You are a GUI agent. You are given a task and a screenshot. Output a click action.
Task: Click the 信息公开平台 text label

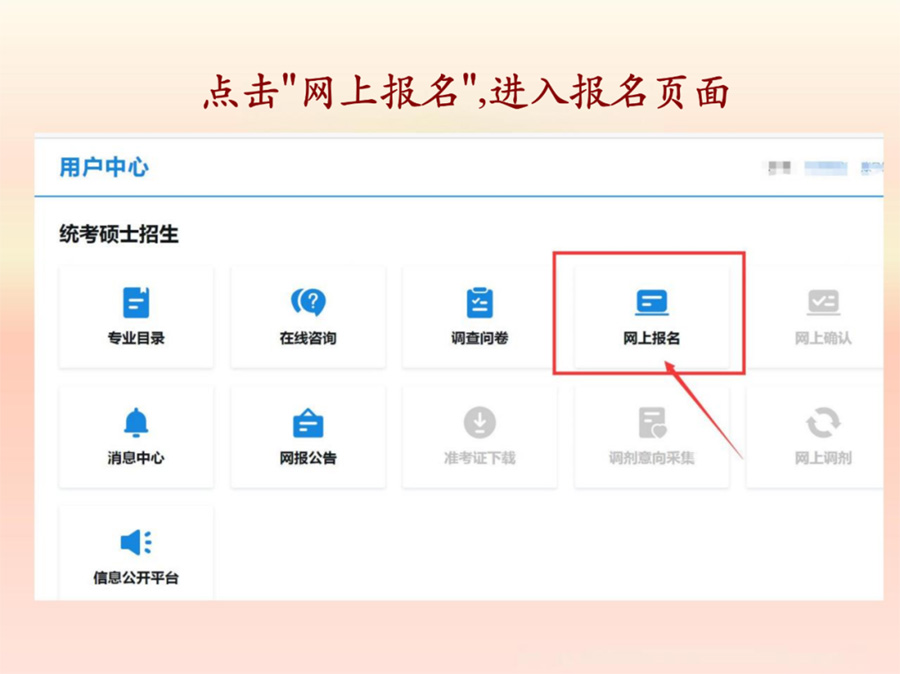click(x=136, y=578)
